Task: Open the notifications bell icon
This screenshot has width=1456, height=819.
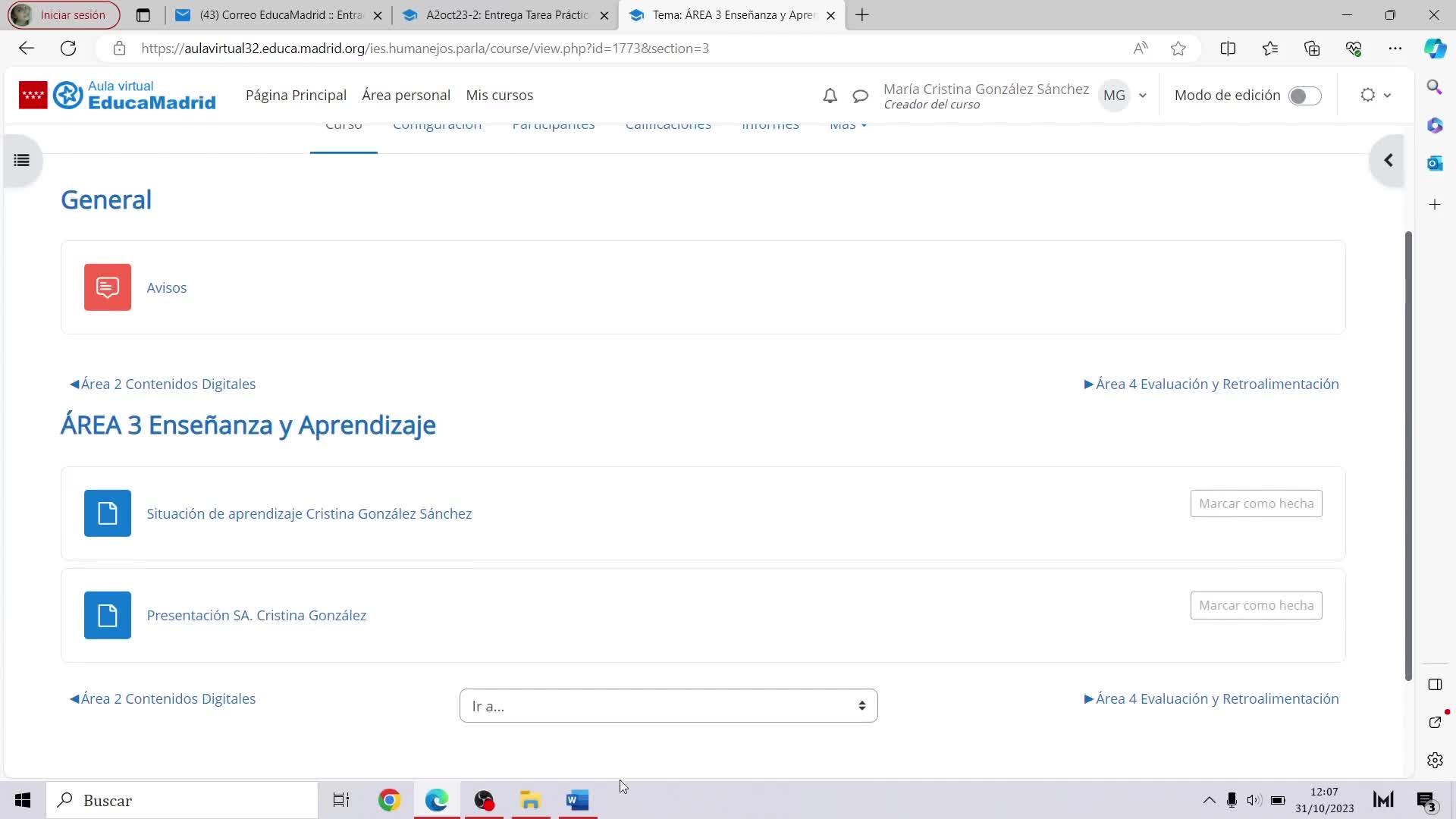Action: pyautogui.click(x=830, y=96)
